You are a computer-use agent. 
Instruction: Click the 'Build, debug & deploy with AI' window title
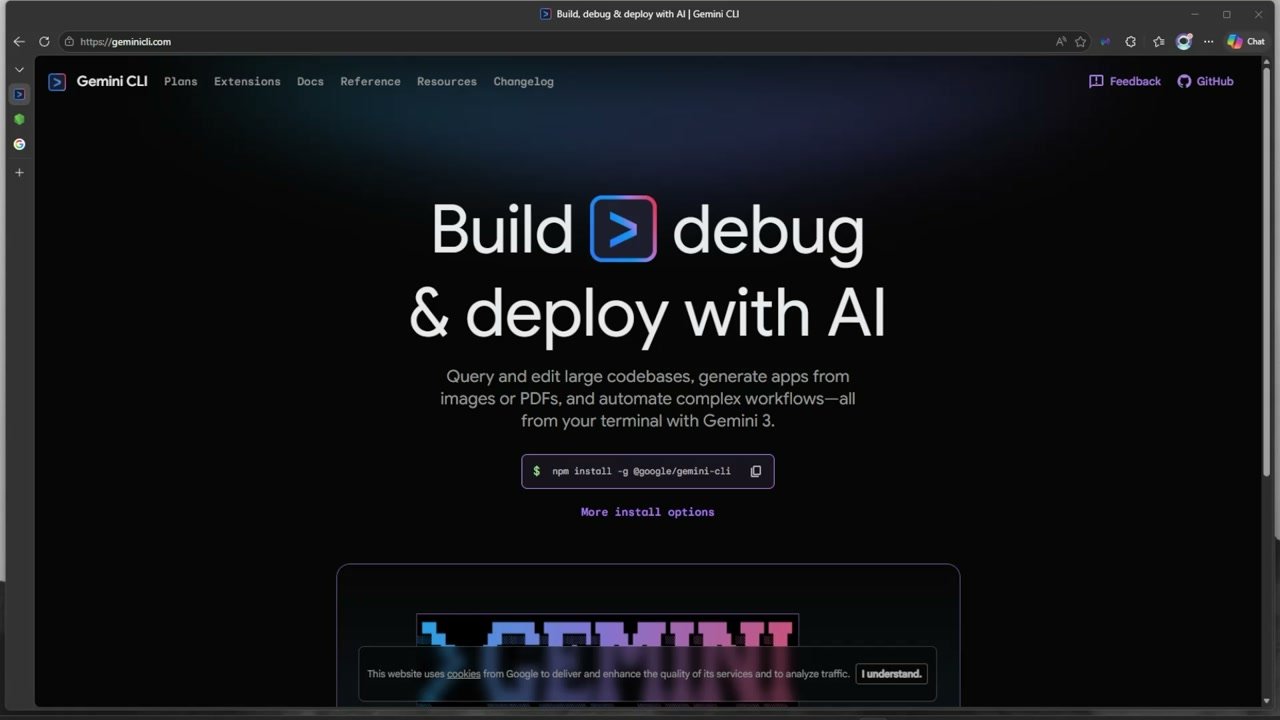(x=647, y=14)
